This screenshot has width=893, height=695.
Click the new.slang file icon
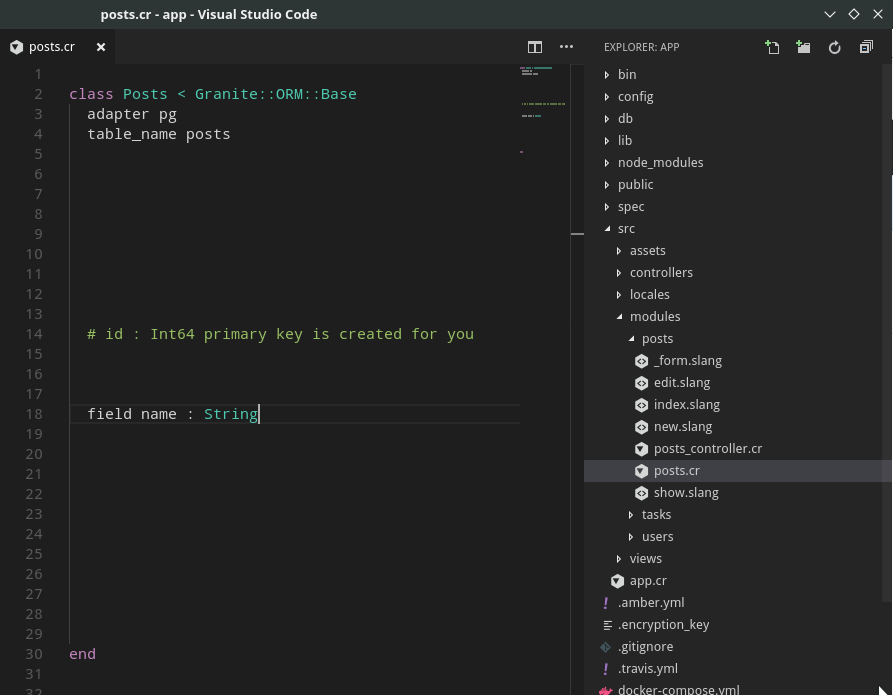tap(641, 427)
